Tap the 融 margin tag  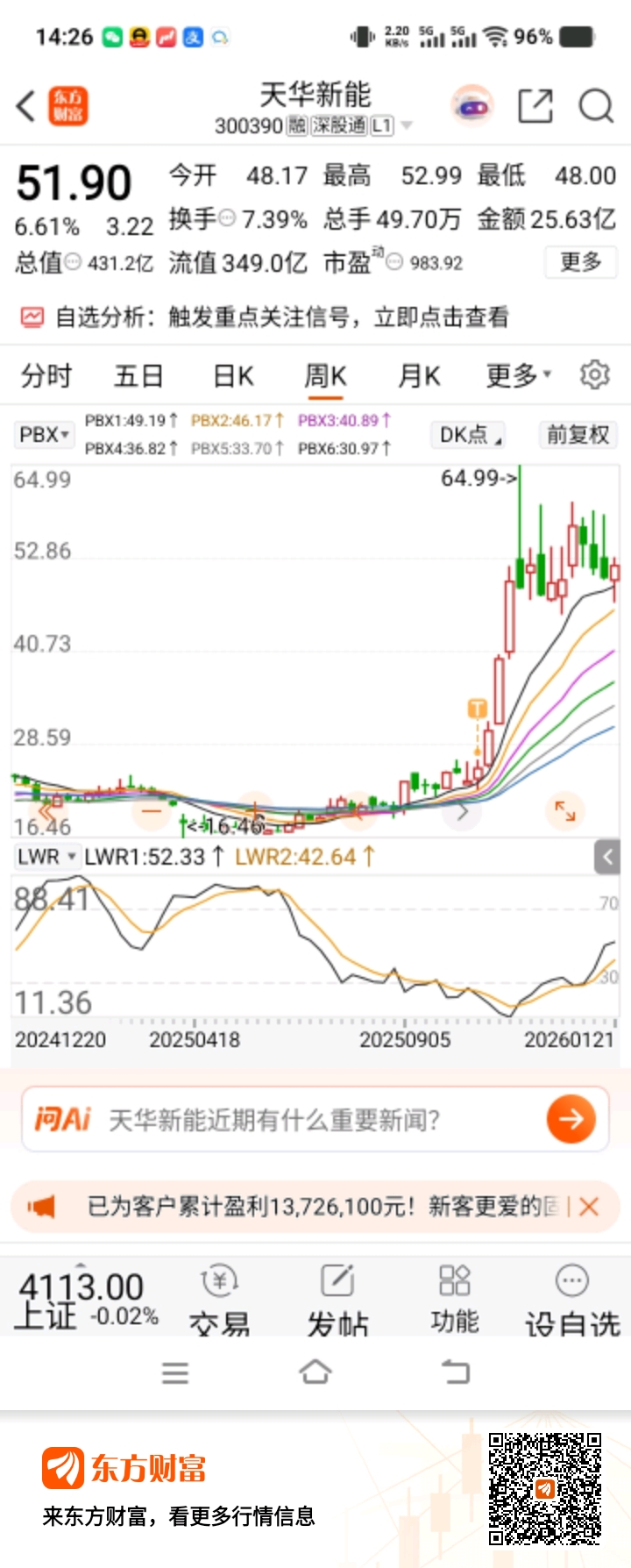point(297,126)
